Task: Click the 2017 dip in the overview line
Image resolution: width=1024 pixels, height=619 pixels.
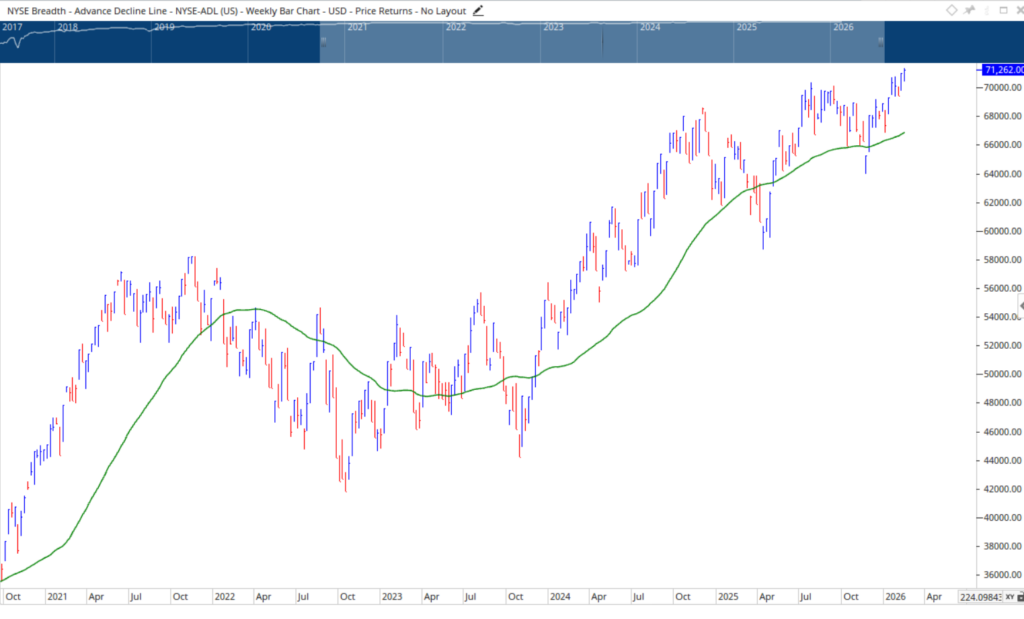Action: pyautogui.click(x=15, y=44)
